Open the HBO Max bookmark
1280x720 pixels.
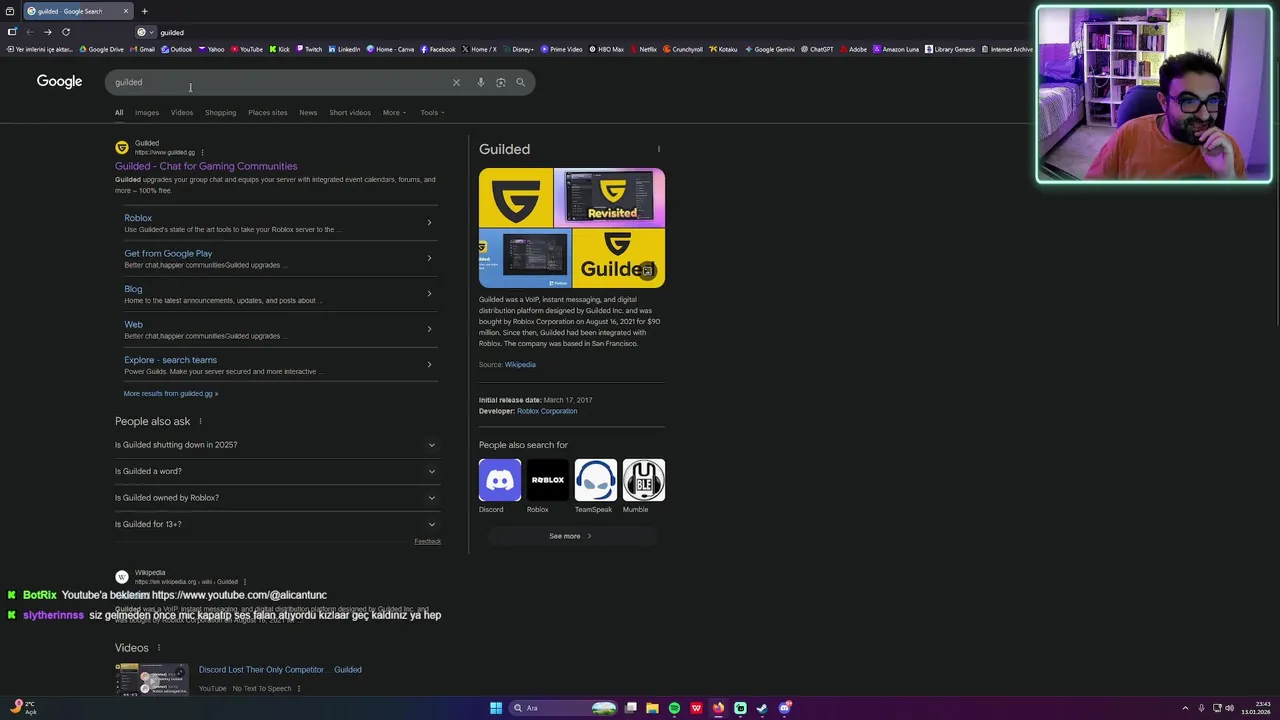(x=607, y=49)
